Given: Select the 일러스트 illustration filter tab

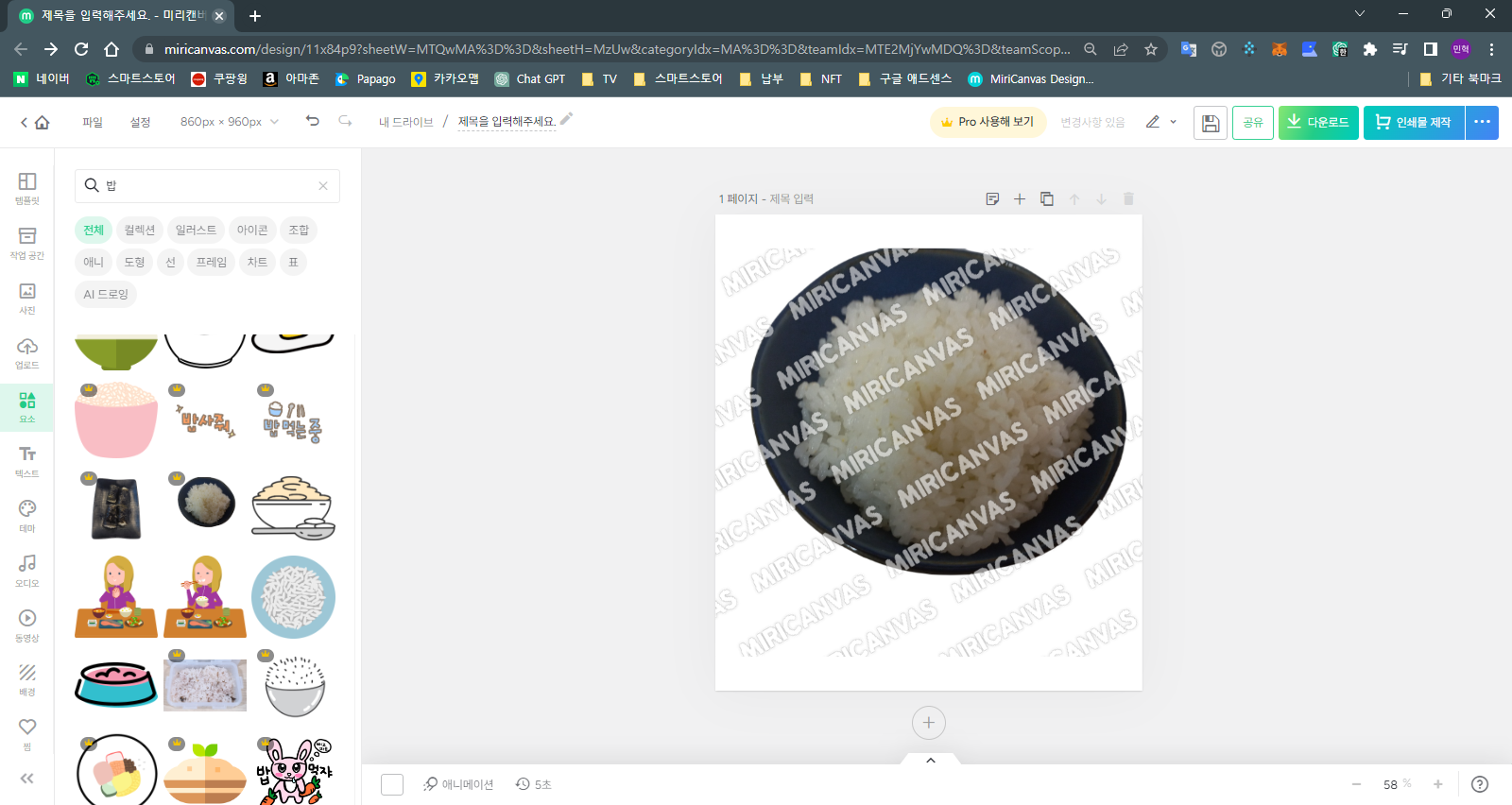Looking at the screenshot, I should (x=196, y=230).
